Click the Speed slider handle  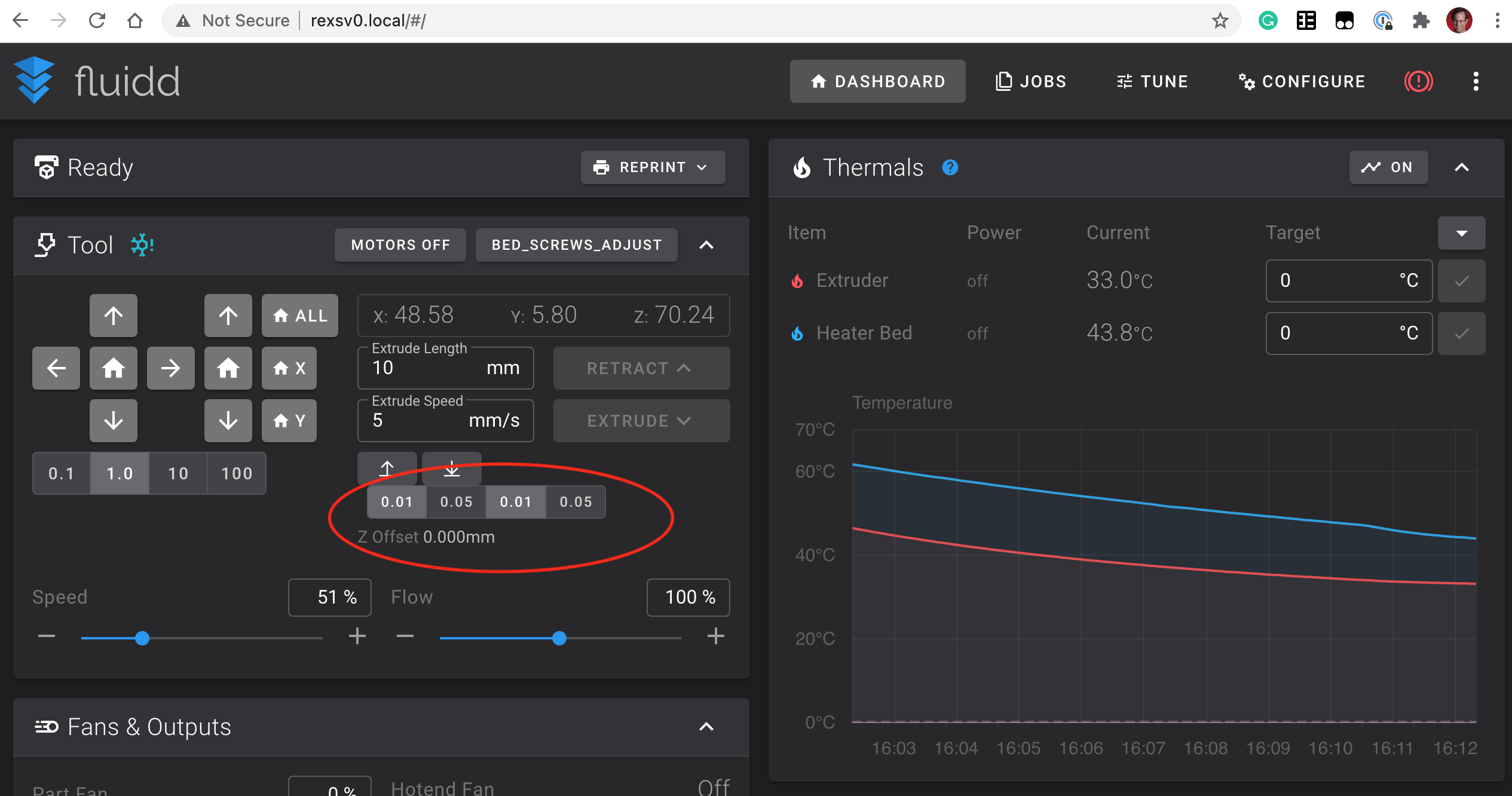(x=142, y=638)
